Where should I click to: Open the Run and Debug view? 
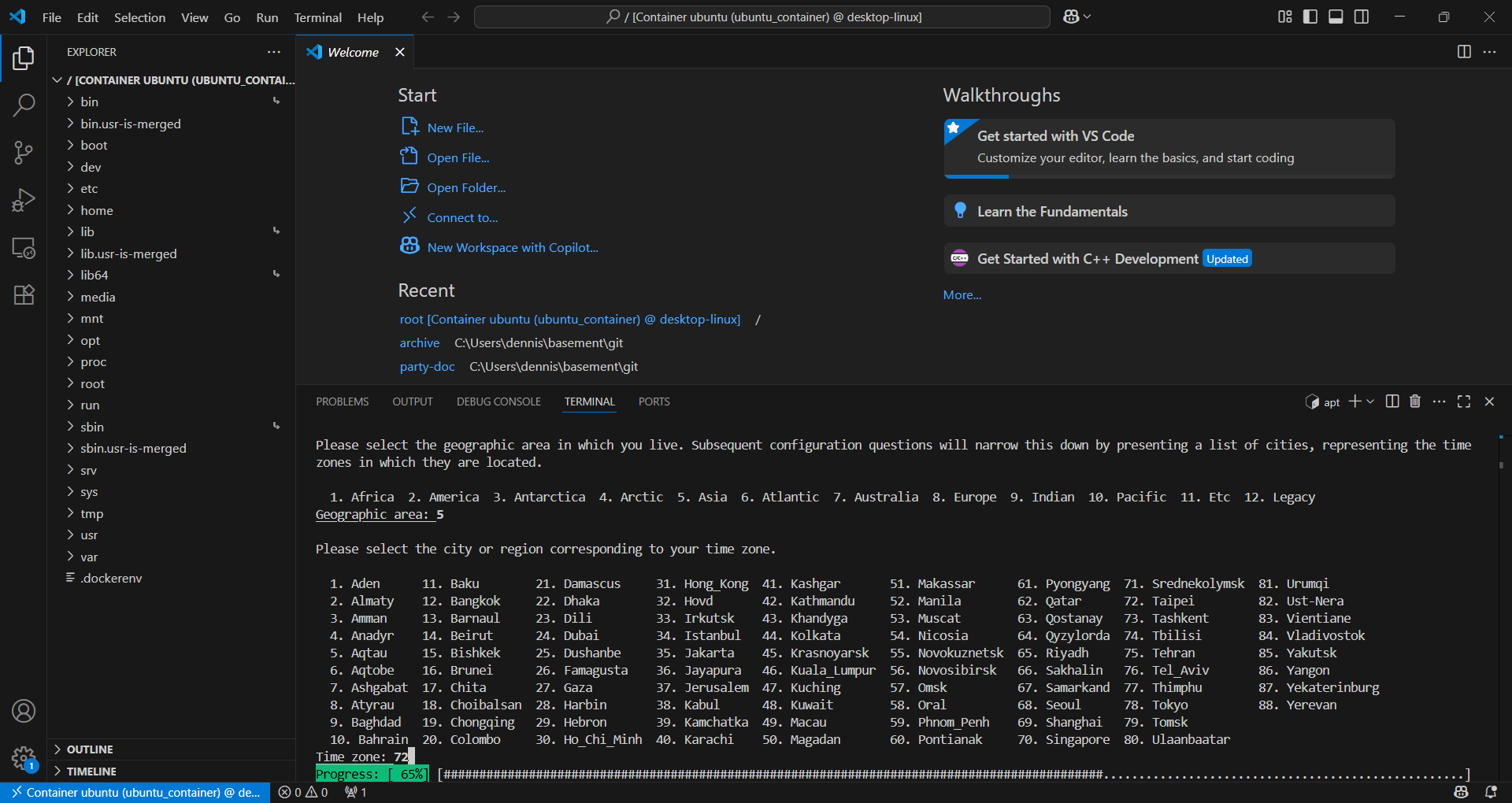[24, 200]
